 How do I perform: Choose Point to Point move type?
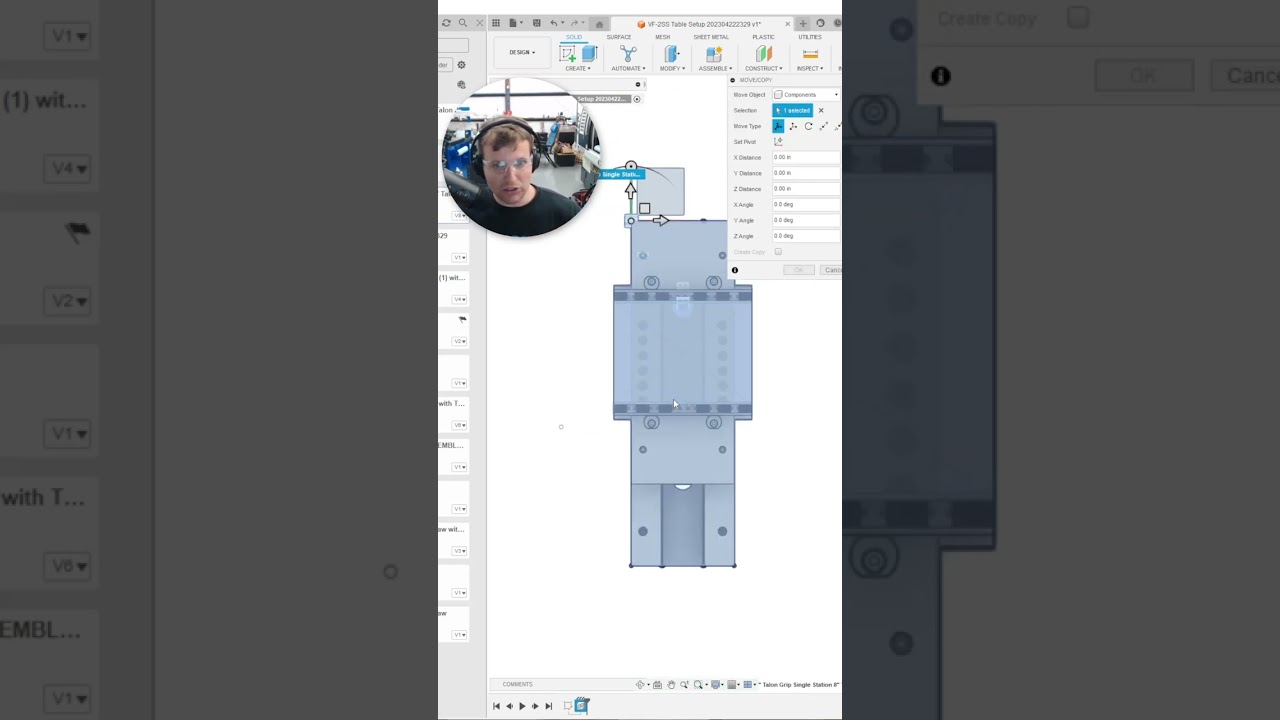(823, 126)
